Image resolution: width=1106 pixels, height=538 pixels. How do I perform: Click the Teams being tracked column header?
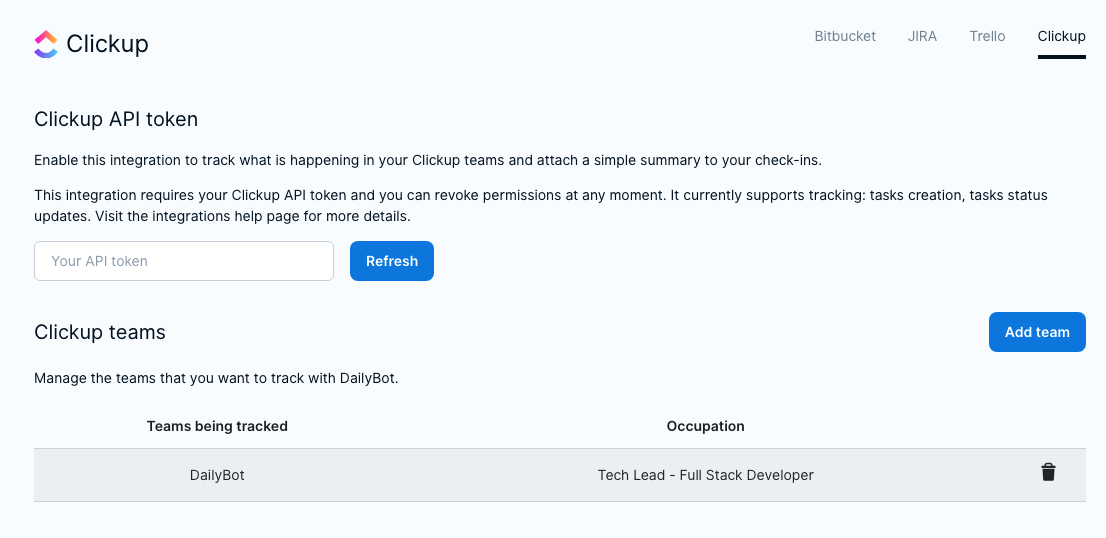click(217, 426)
